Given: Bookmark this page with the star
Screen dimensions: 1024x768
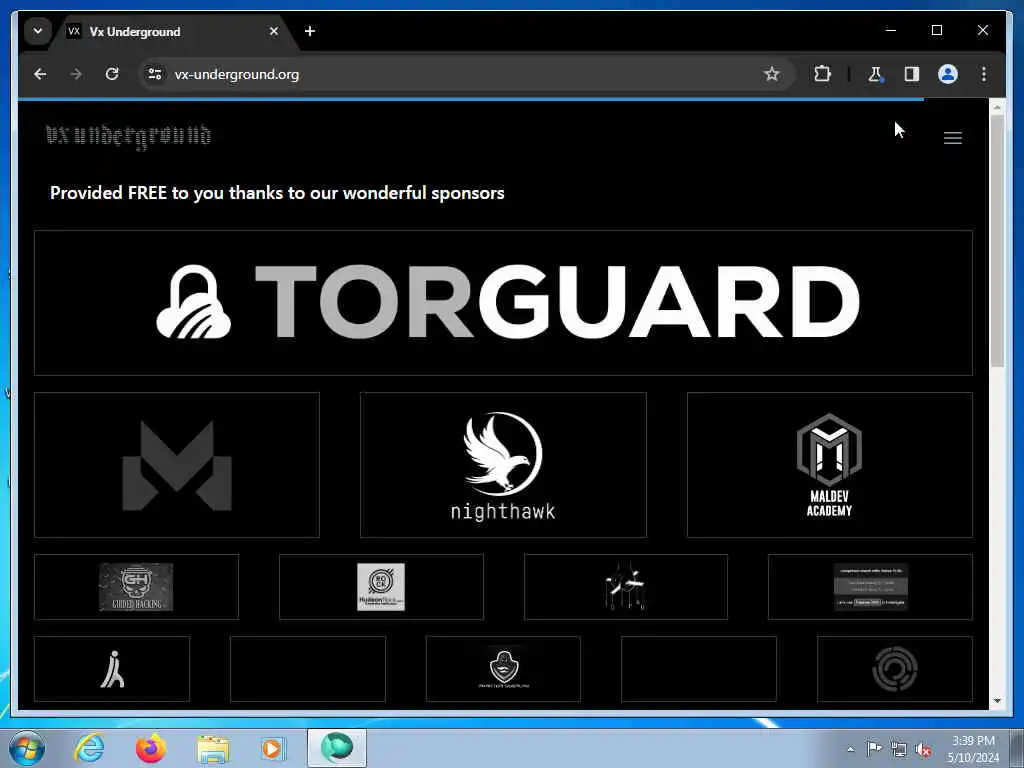Looking at the screenshot, I should tap(771, 74).
